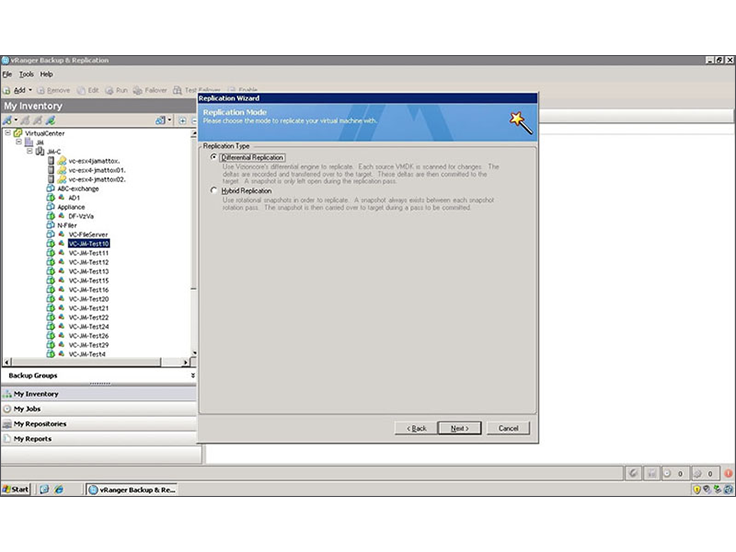Select the N-Filer resource pool
Screen dimensions: 736x552
point(67,225)
